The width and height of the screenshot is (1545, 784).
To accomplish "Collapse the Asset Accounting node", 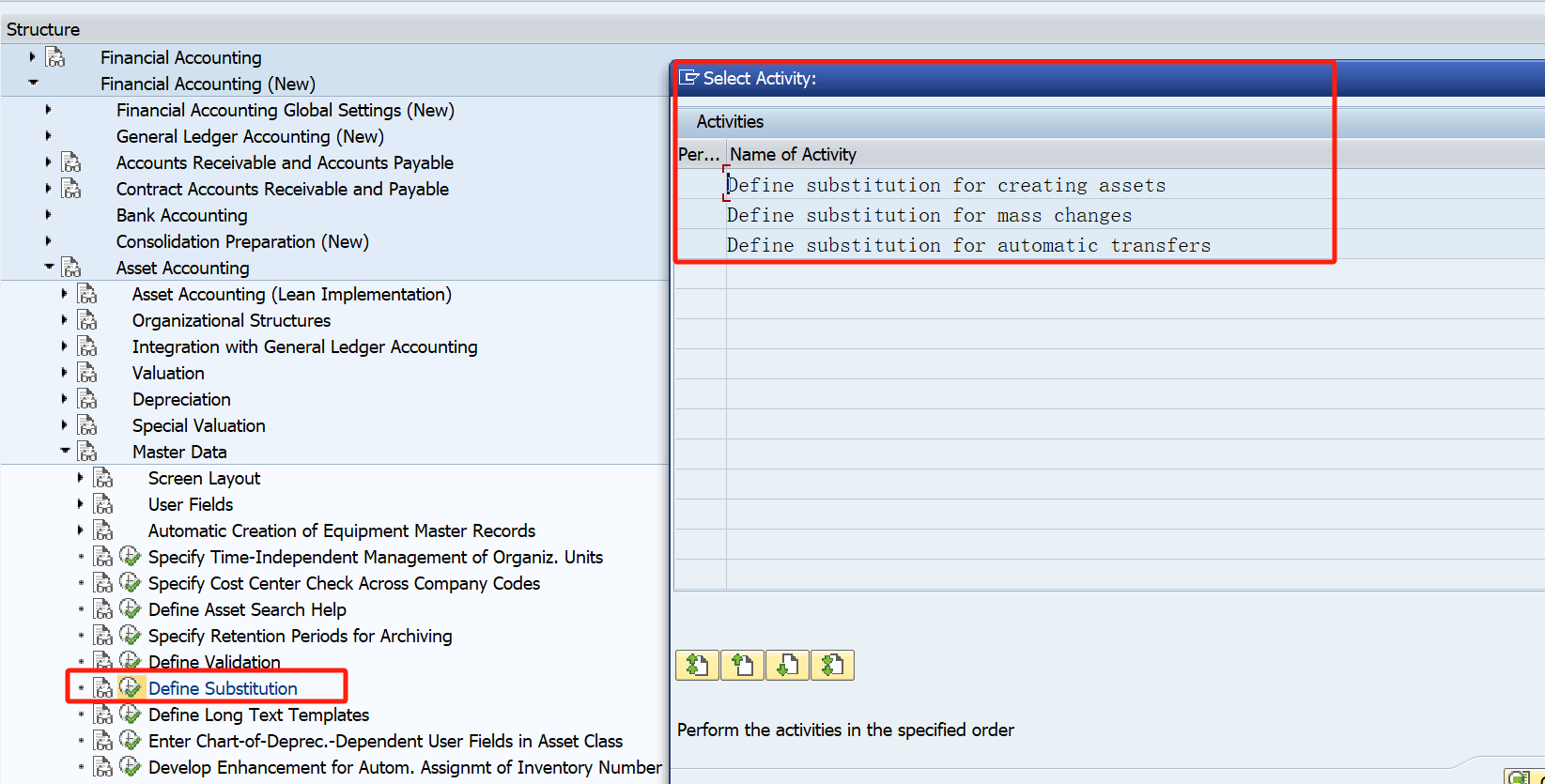I will click(49, 267).
